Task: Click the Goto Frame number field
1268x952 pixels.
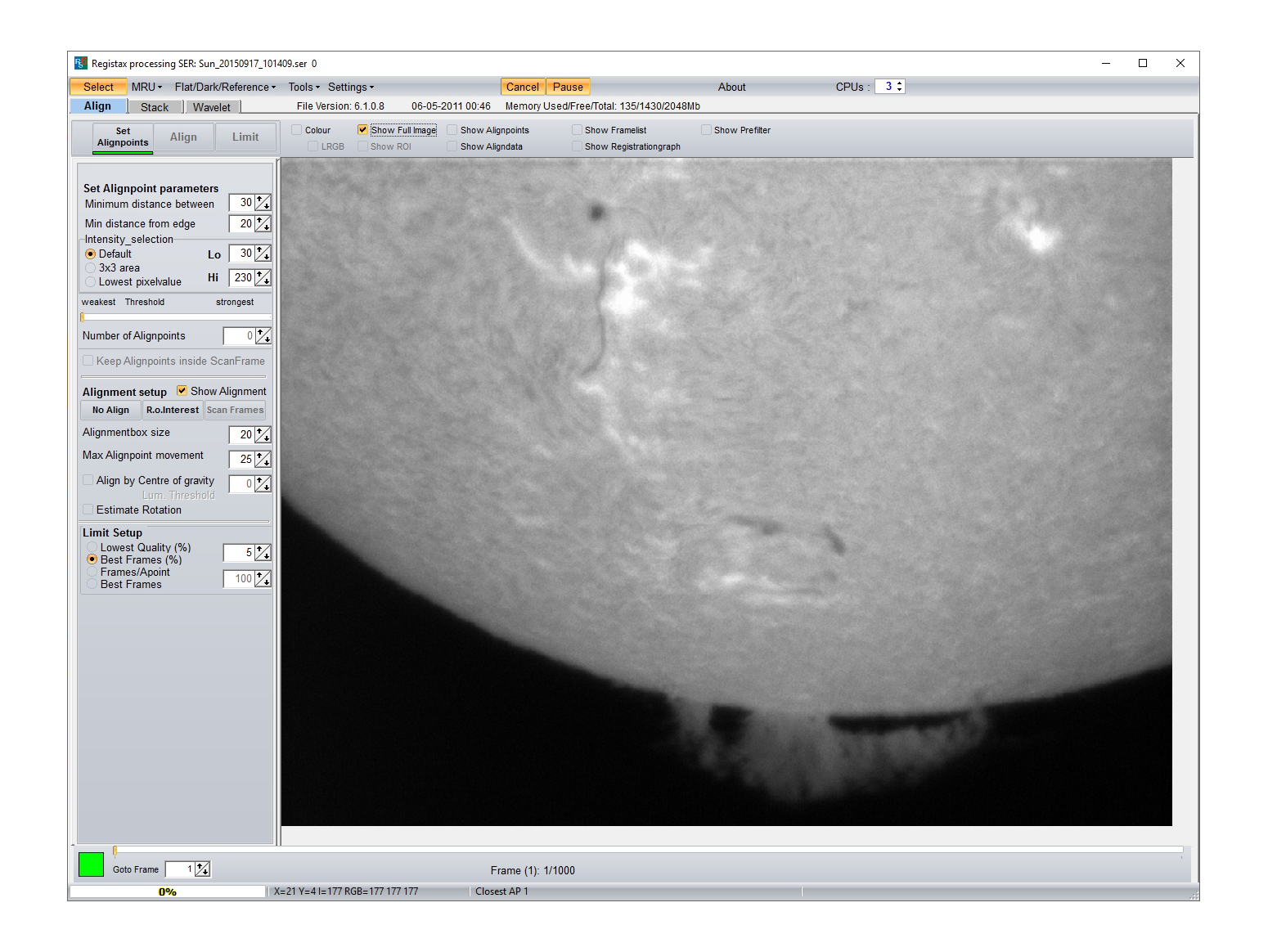Action: click(x=180, y=869)
